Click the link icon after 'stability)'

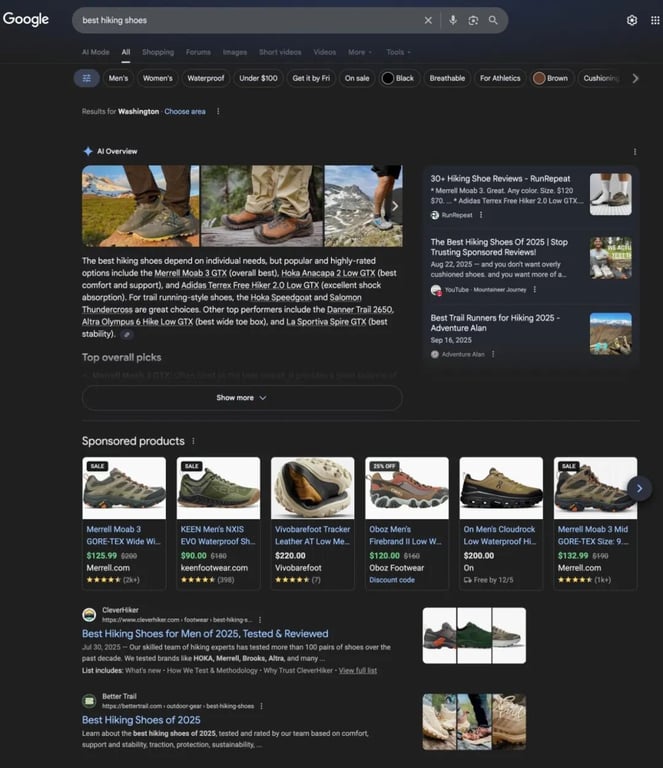coord(127,335)
